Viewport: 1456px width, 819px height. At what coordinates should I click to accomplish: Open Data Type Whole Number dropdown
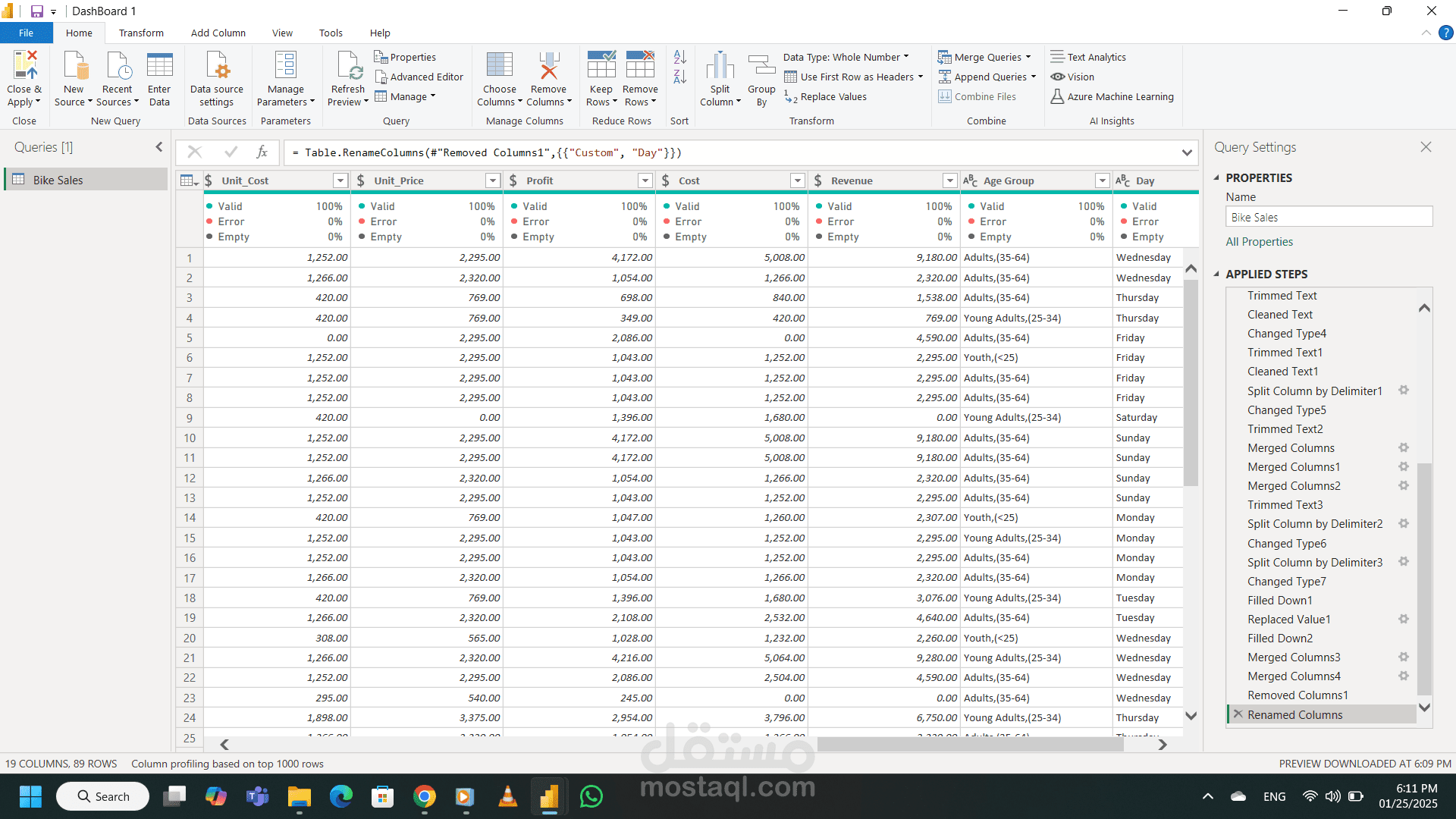tap(846, 57)
